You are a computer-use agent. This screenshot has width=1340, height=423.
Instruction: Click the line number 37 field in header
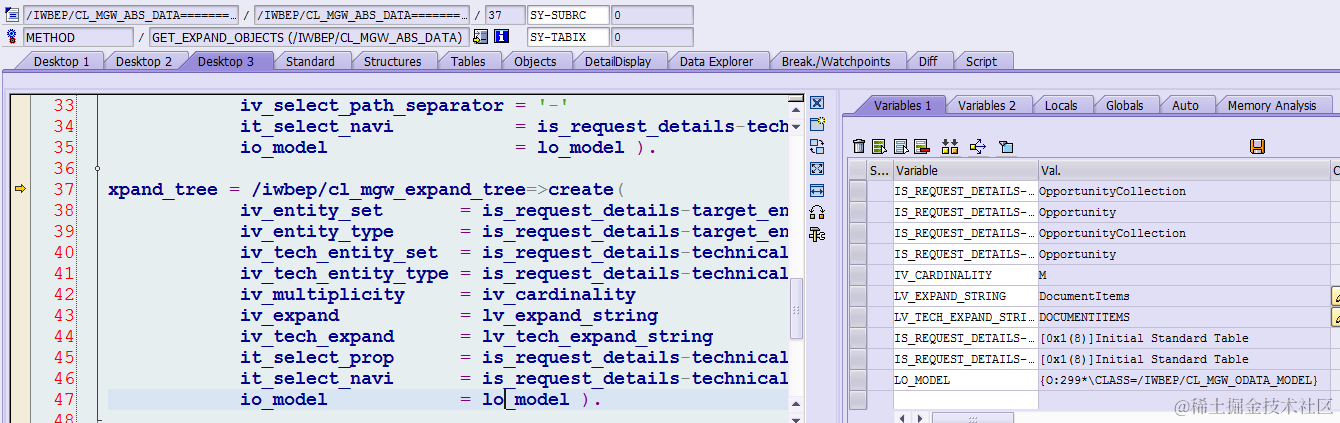504,15
